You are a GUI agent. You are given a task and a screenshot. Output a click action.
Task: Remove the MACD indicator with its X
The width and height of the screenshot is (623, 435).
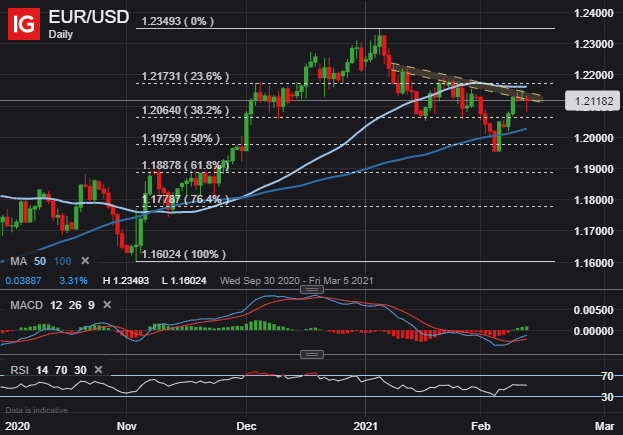click(107, 305)
